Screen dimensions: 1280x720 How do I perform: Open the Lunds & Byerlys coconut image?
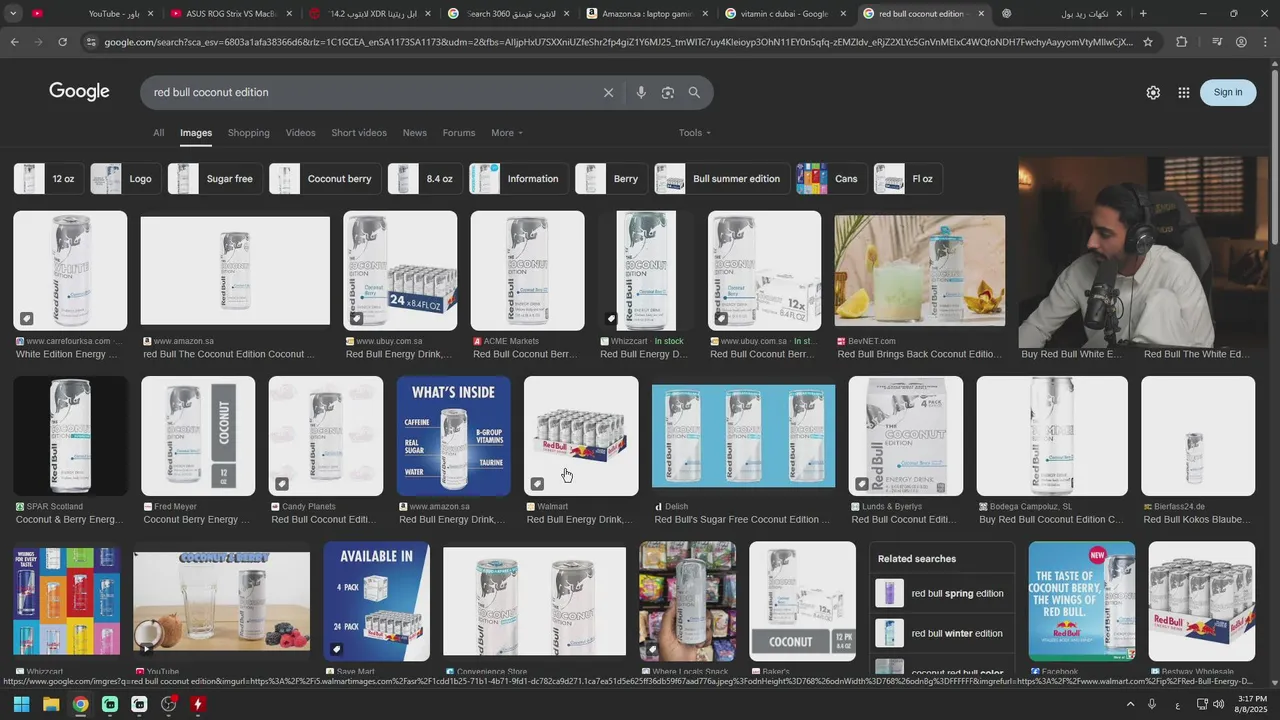[906, 436]
